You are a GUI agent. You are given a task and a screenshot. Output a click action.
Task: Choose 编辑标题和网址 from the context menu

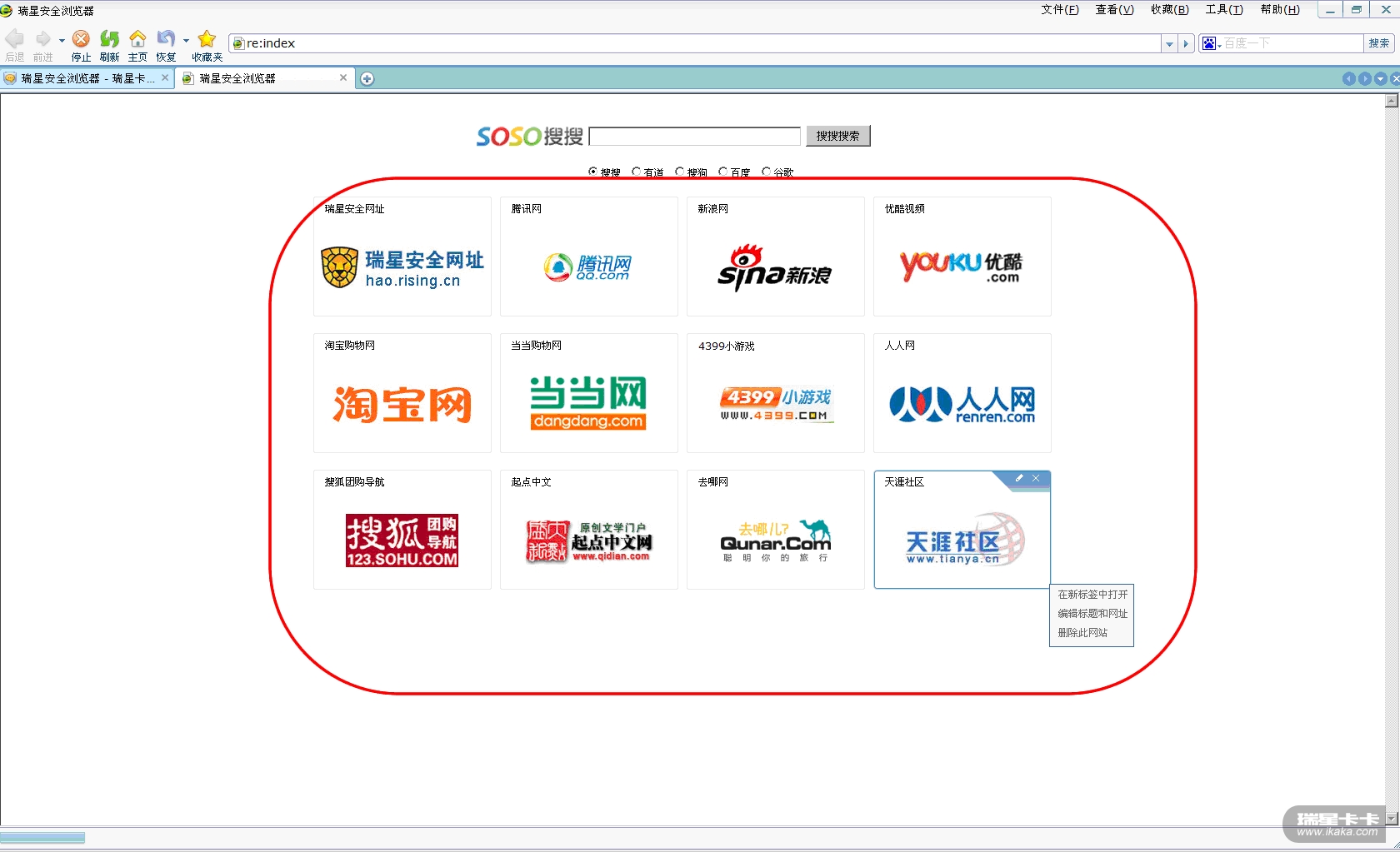[1092, 614]
